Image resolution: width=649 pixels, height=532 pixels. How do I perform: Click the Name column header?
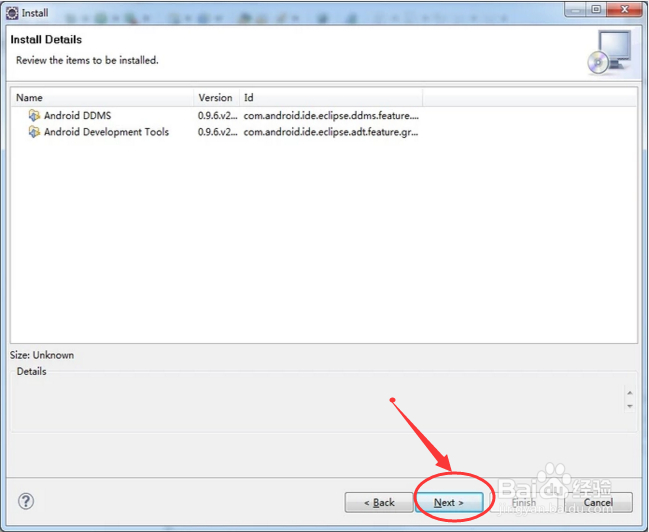[102, 98]
